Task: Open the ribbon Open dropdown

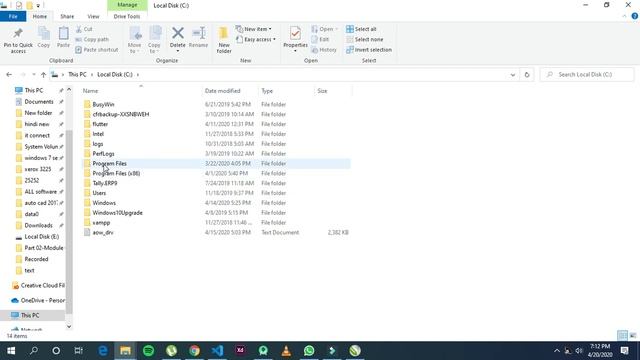Action: pos(325,29)
